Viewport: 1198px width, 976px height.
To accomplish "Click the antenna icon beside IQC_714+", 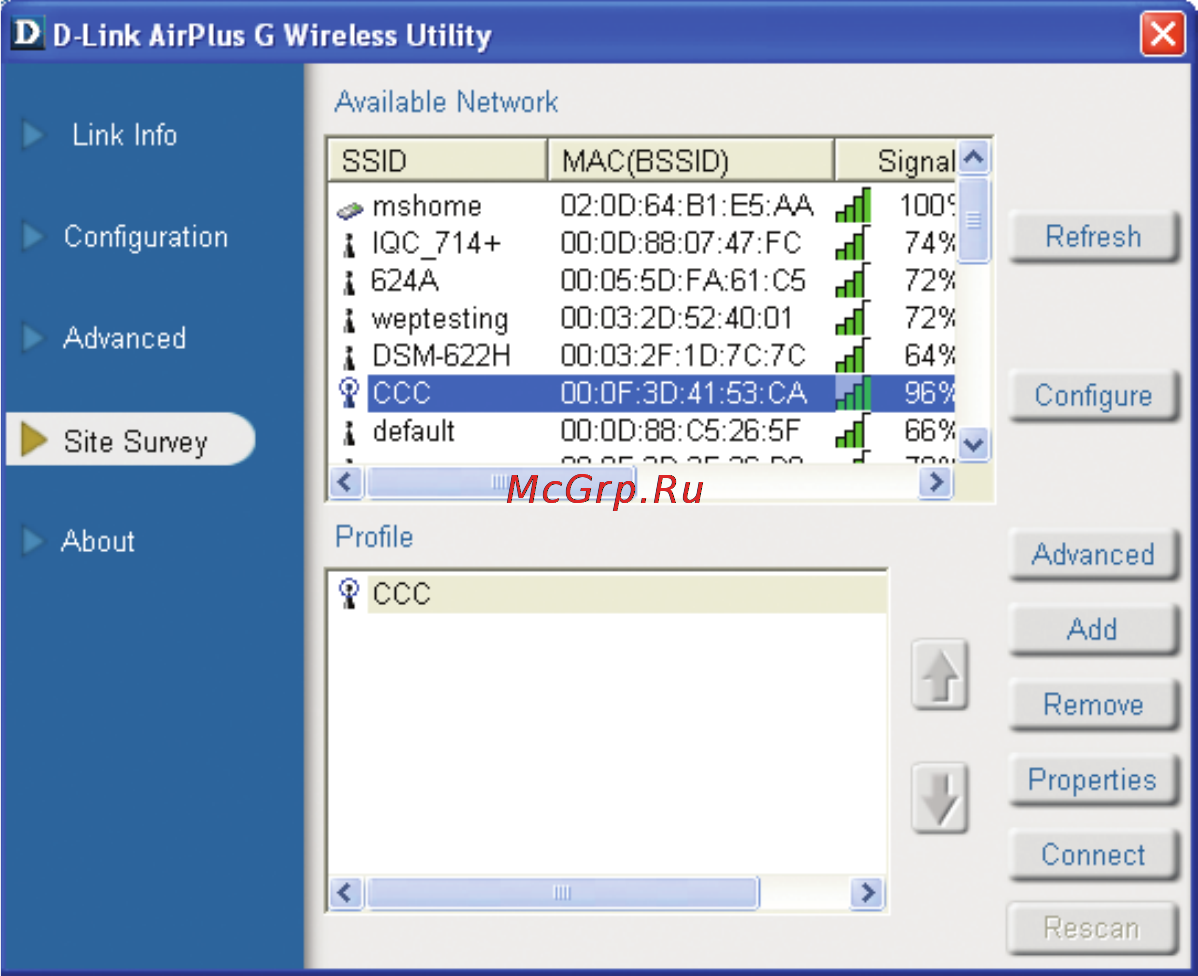I will (x=349, y=245).
